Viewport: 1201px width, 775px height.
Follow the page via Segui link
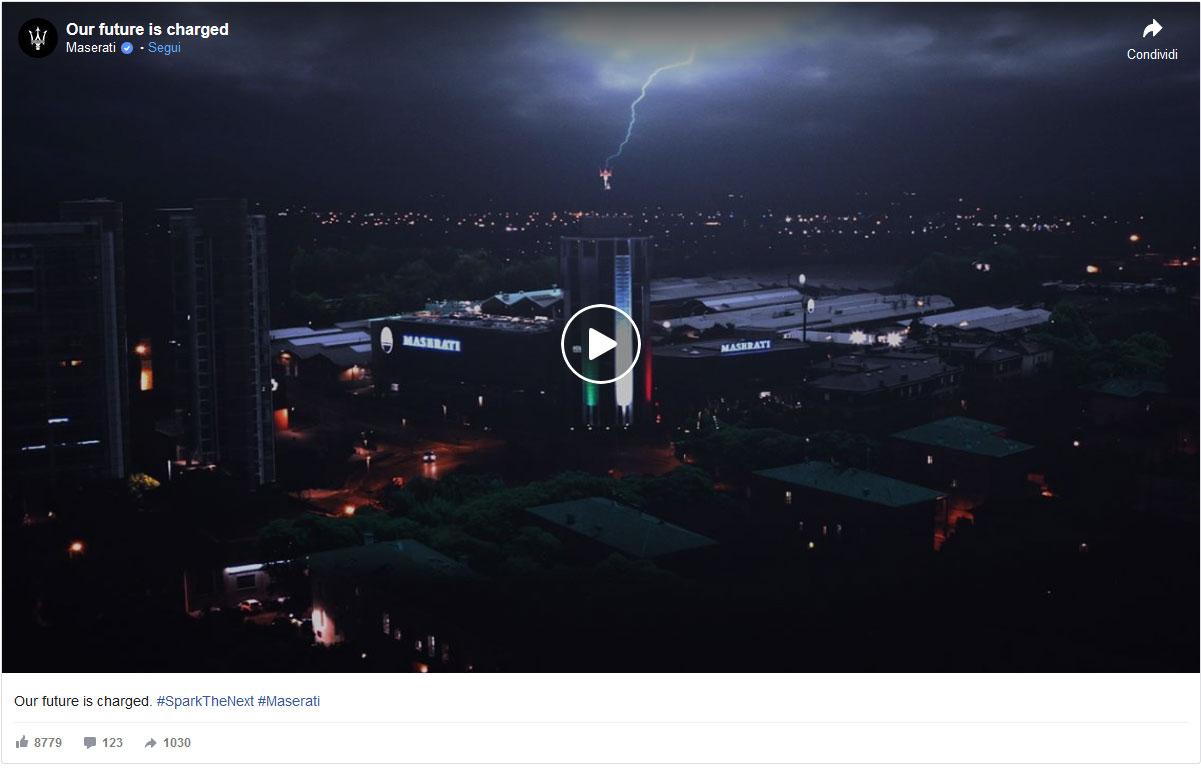tap(164, 47)
